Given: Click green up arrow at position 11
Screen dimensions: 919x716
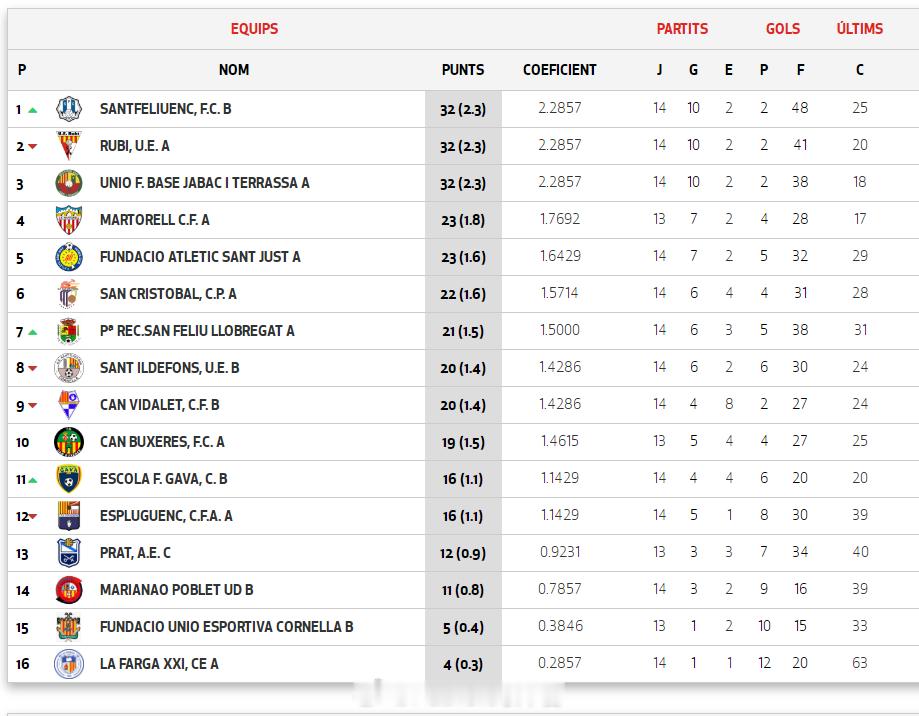Looking at the screenshot, I should tap(33, 480).
